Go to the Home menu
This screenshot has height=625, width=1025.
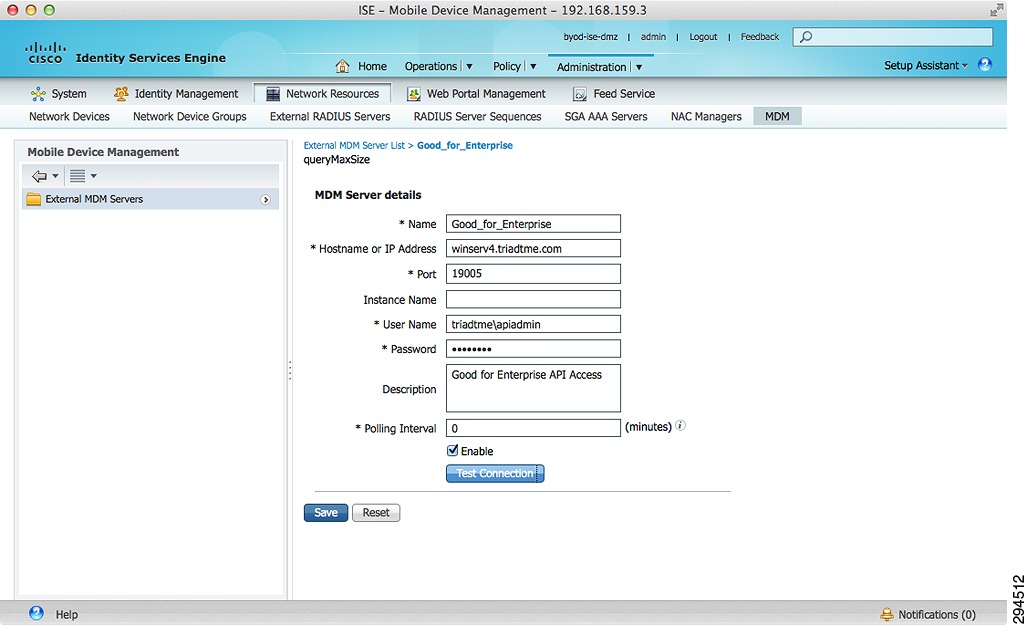pyautogui.click(x=373, y=66)
